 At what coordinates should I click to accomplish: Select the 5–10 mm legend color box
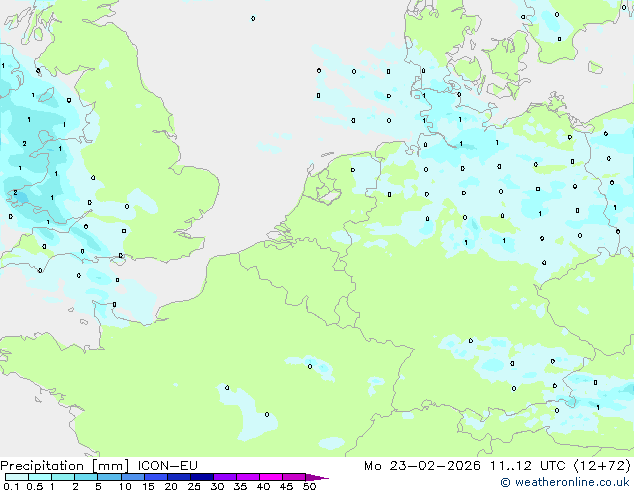(x=109, y=477)
